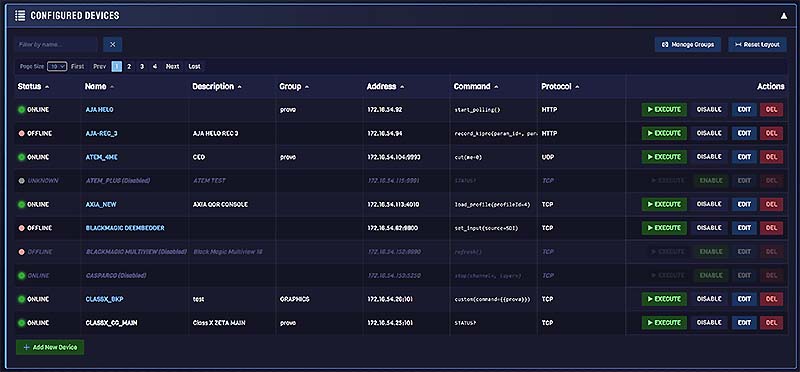
Task: Delete the AJA HELO device
Action: pyautogui.click(x=771, y=110)
